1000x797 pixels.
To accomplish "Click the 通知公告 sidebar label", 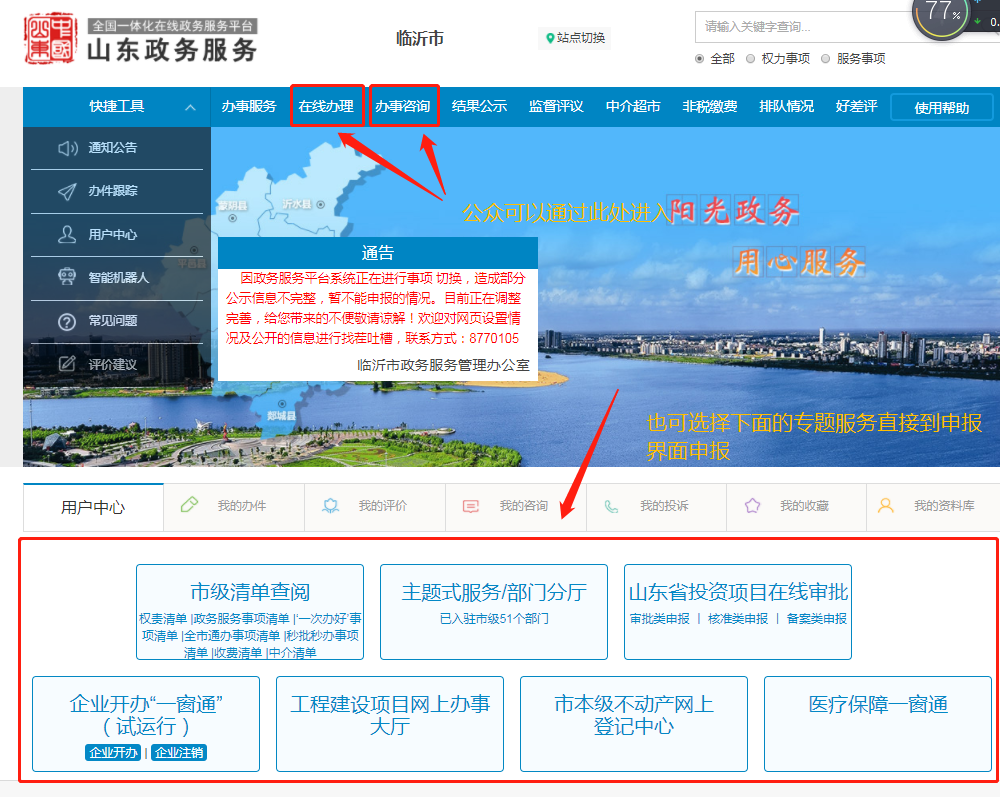I will pos(113,148).
